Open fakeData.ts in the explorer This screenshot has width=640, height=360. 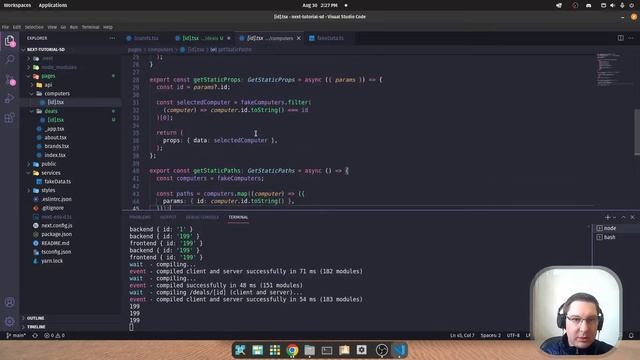(x=70, y=181)
